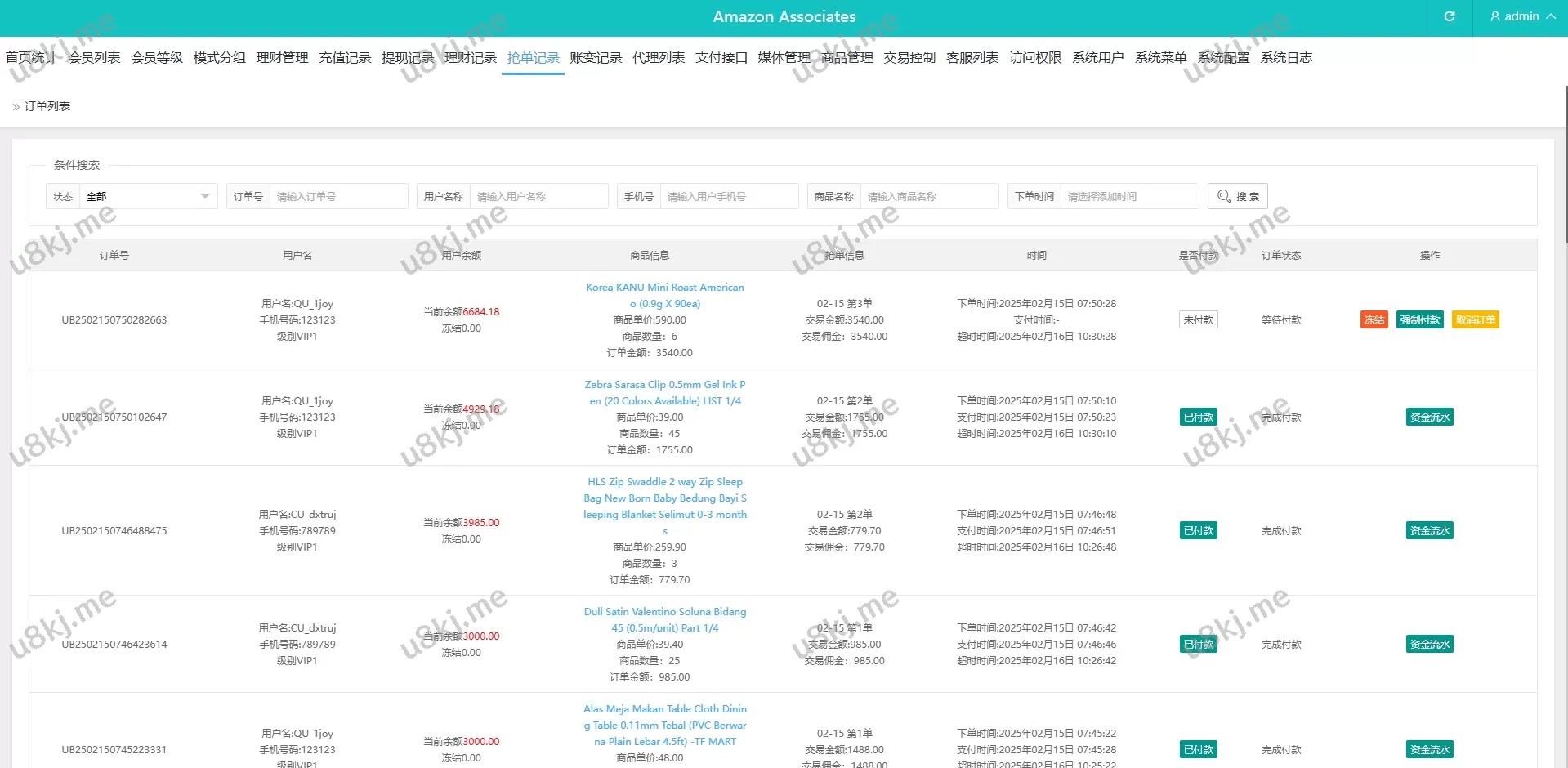Open the 下单时间 date picker field

click(1130, 197)
